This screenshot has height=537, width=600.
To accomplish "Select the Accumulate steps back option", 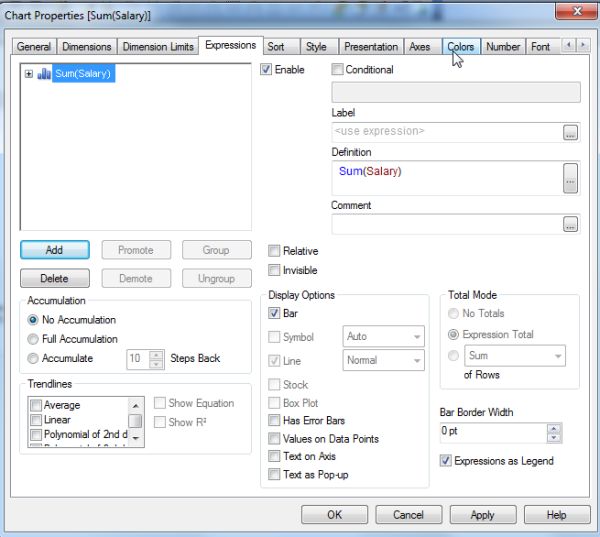I will (x=33, y=358).
